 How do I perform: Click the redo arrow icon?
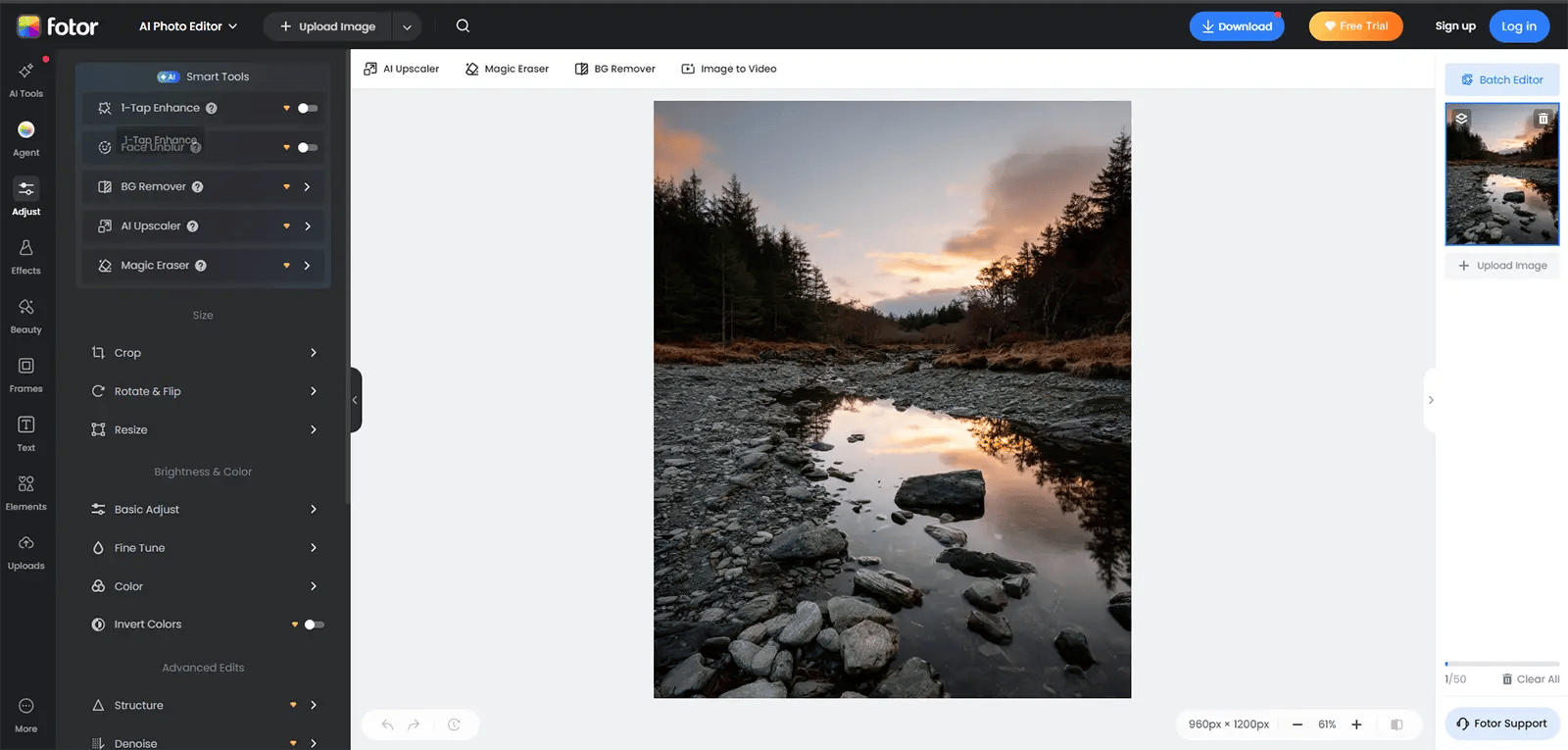[x=414, y=725]
